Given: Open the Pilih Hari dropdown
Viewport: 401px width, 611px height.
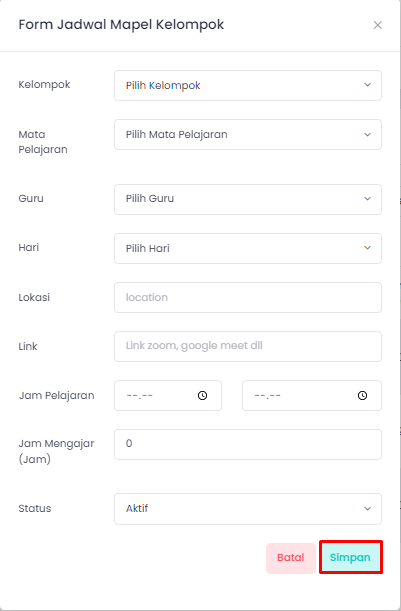Looking at the screenshot, I should click(x=248, y=248).
